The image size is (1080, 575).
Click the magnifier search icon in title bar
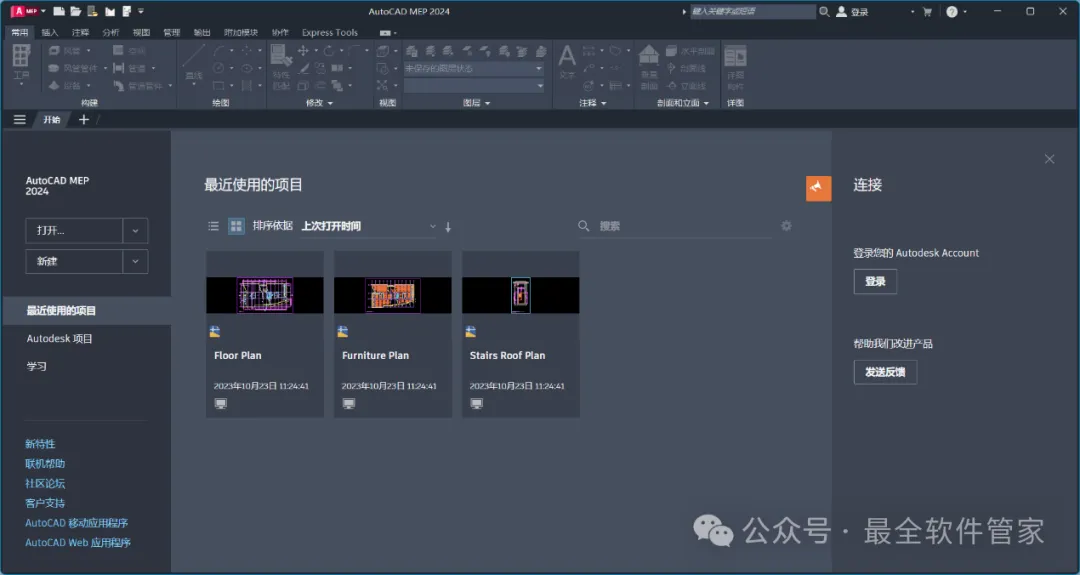(824, 11)
